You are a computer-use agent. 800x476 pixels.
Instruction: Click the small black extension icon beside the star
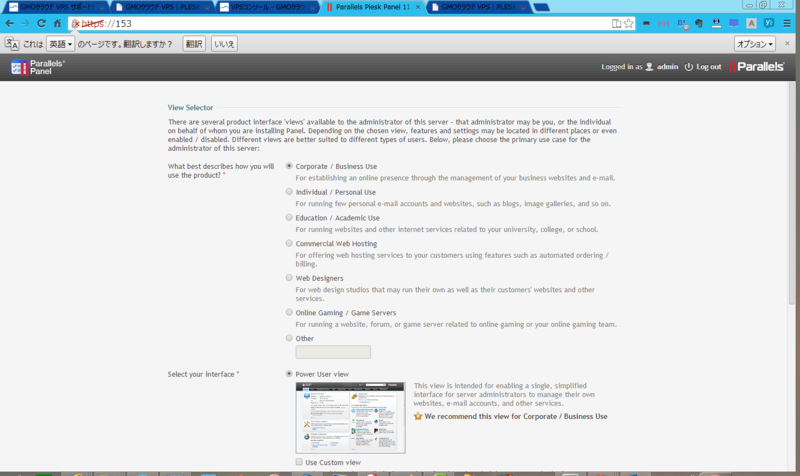(646, 23)
